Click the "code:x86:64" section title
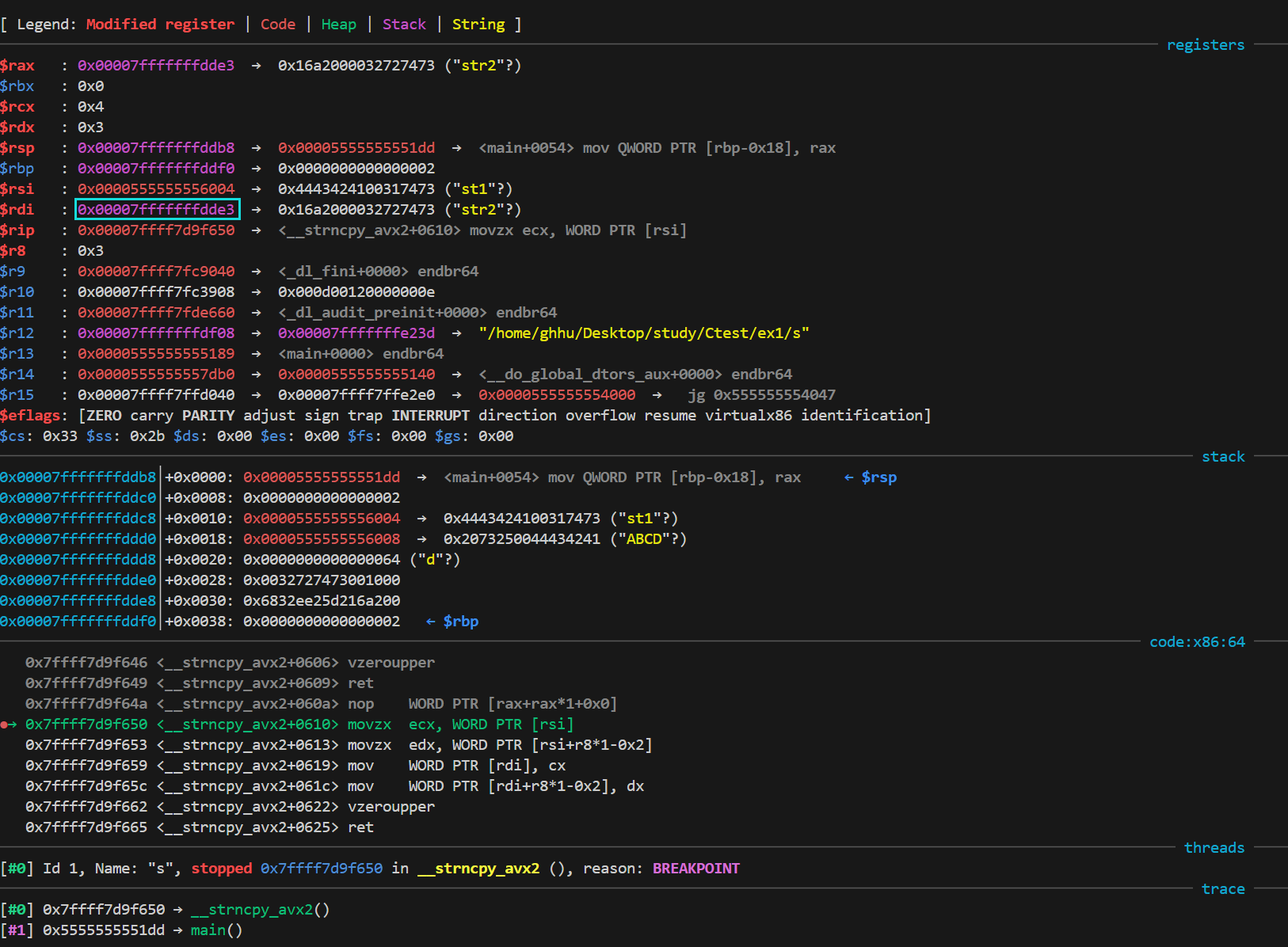 click(x=1197, y=642)
